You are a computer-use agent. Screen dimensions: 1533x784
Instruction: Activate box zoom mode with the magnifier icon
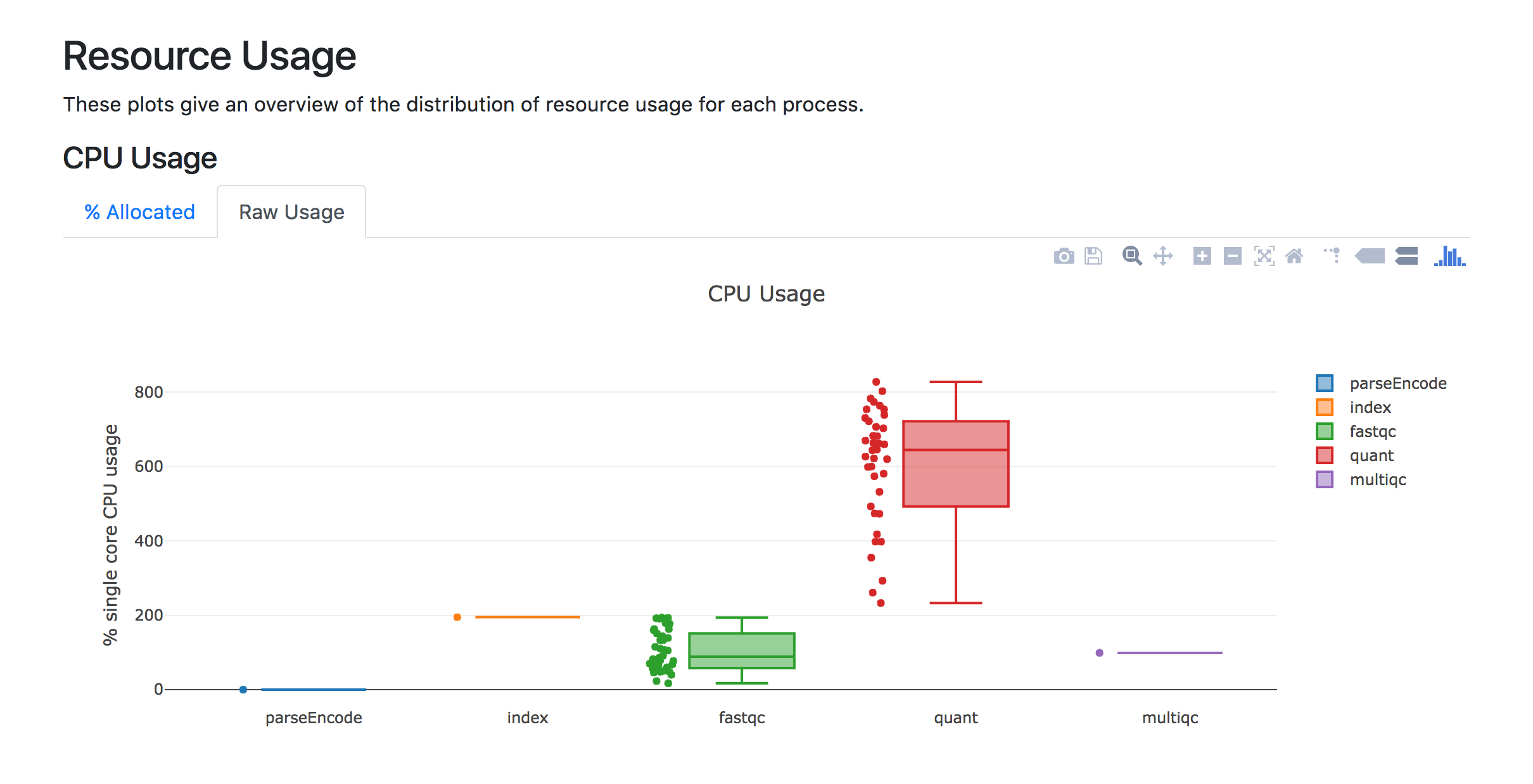[x=1133, y=256]
